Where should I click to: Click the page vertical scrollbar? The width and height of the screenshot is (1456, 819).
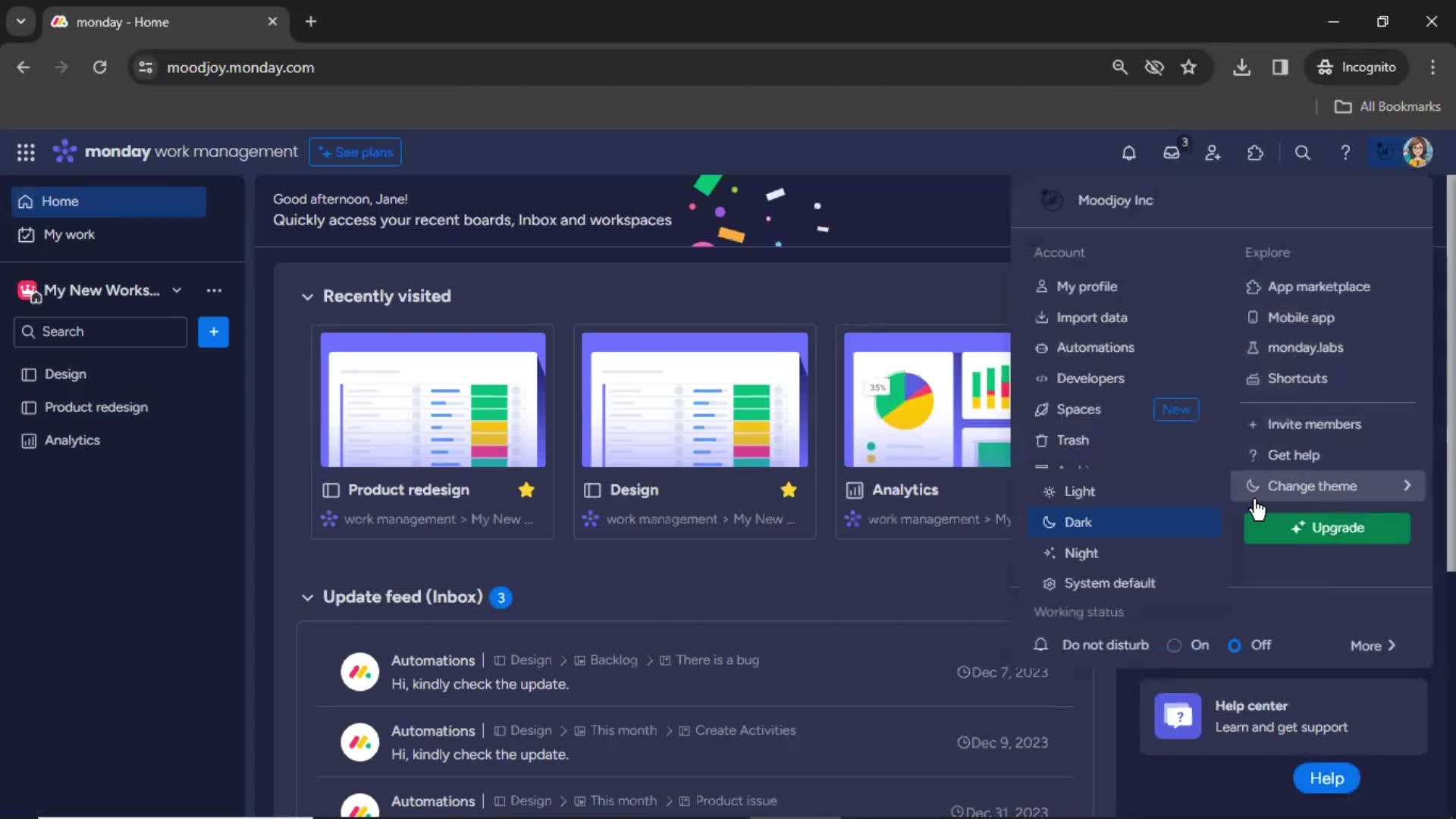(1451, 373)
